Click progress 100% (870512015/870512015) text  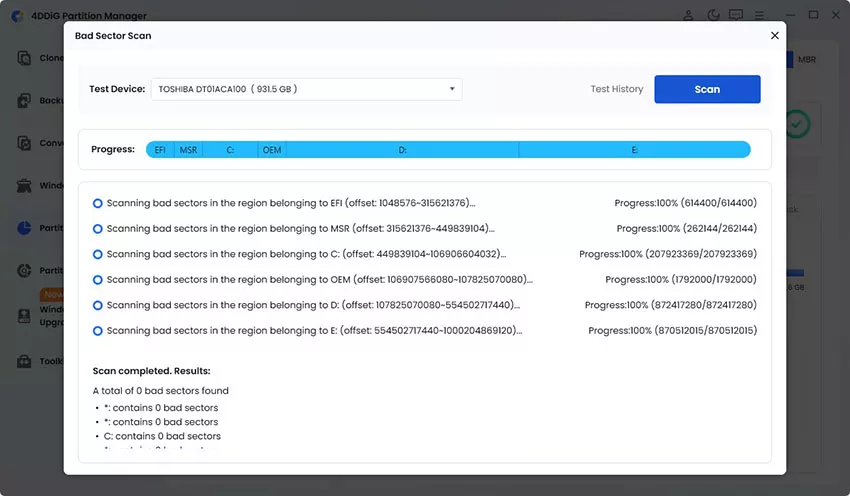(672, 330)
